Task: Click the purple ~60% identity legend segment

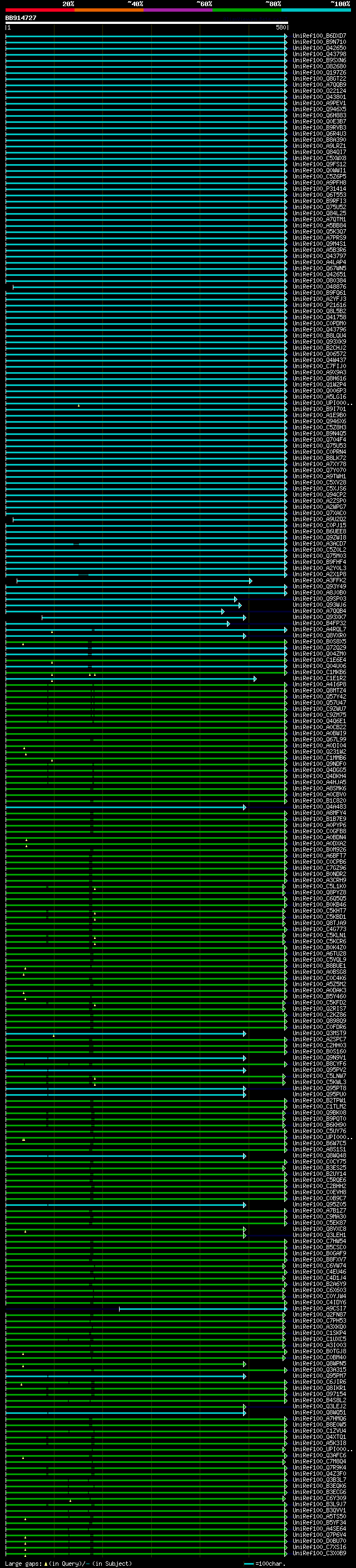Action: pyautogui.click(x=179, y=10)
